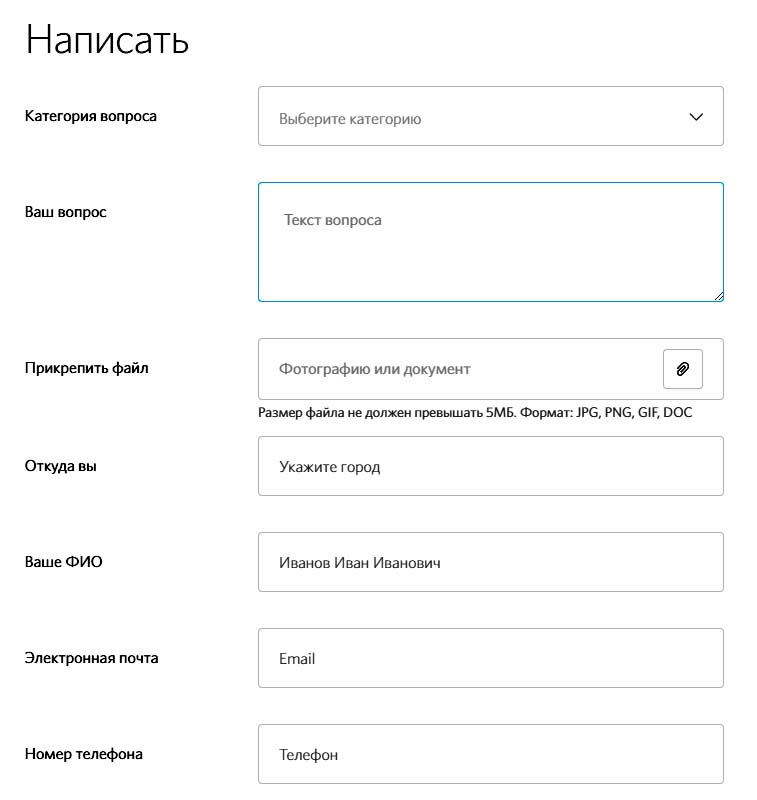Click the "Иванов Иван Иванович" name field

pyautogui.click(x=491, y=562)
